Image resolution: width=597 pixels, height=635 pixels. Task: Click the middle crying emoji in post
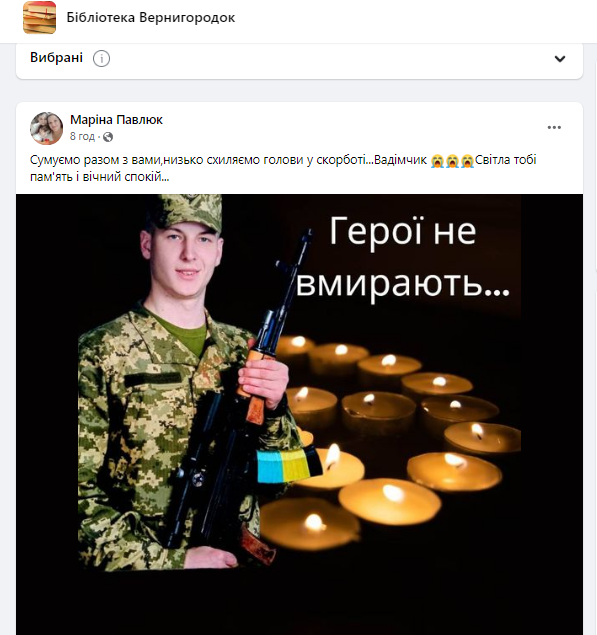452,160
